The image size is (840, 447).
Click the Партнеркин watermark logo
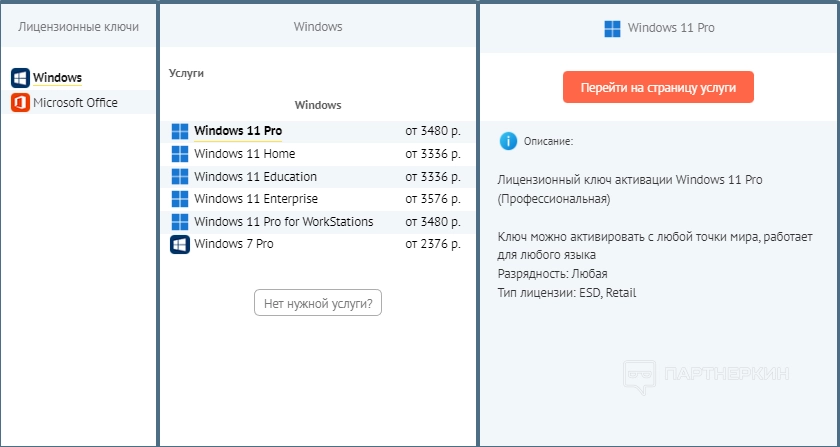point(707,375)
